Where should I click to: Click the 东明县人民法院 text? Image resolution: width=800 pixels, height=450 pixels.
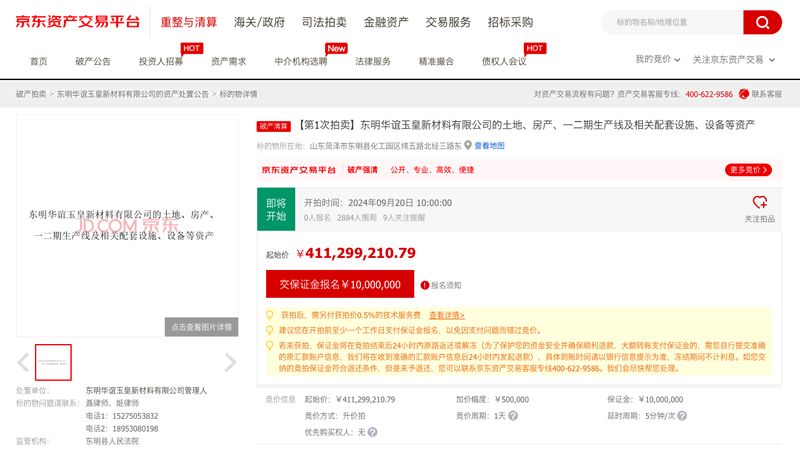pyautogui.click(x=112, y=441)
